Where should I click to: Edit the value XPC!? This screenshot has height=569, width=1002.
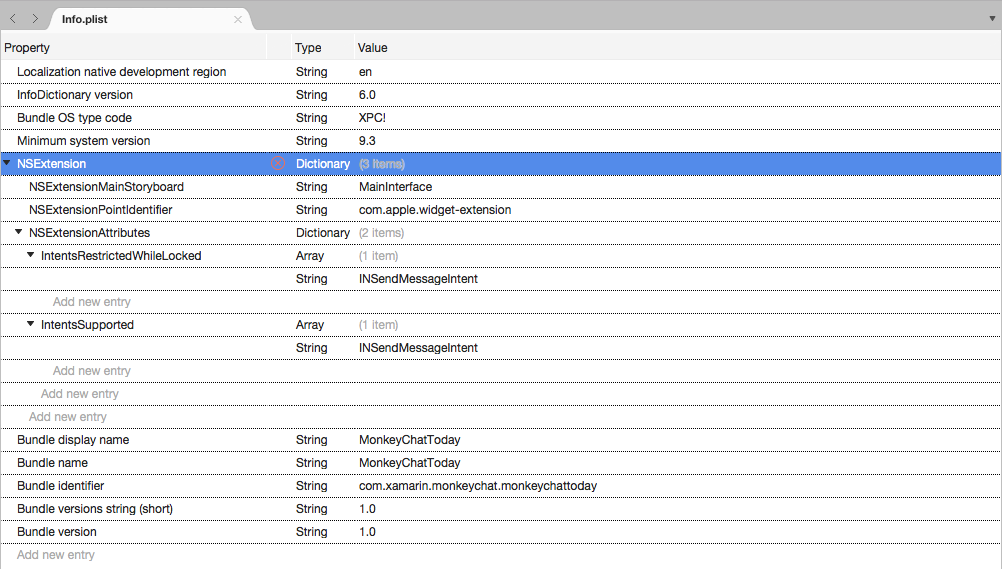tap(373, 118)
